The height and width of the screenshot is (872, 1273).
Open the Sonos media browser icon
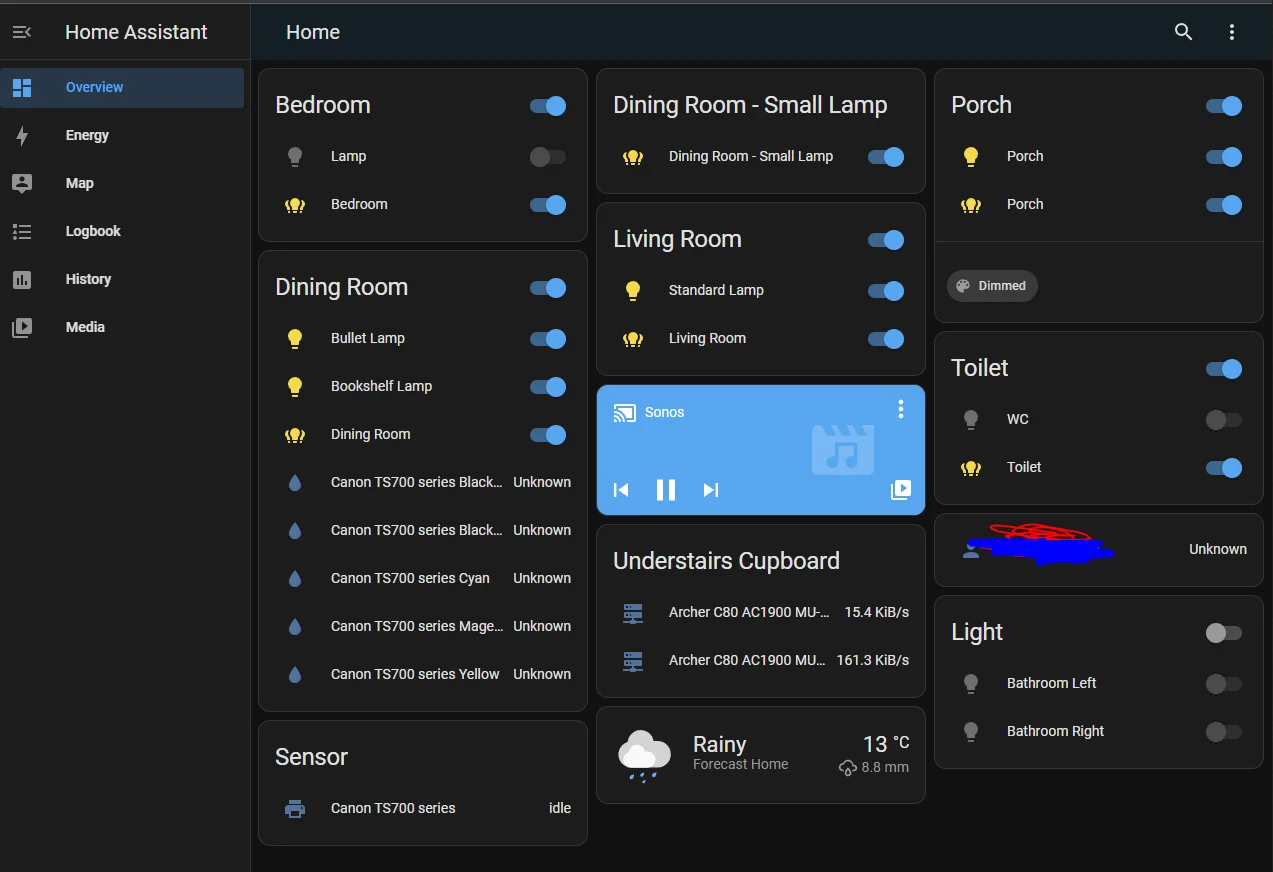tap(901, 490)
